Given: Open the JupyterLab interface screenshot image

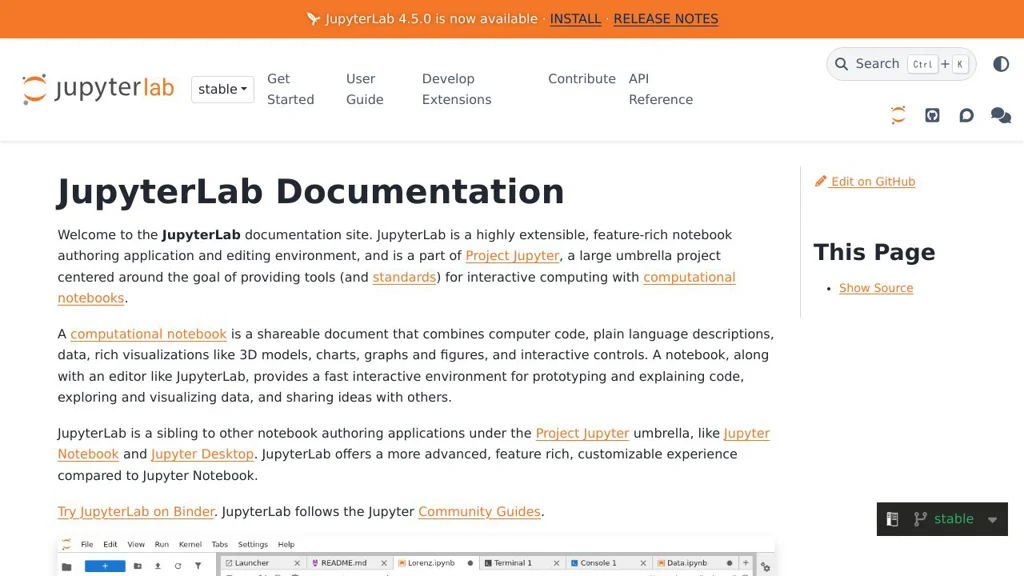Looking at the screenshot, I should click(x=416, y=556).
